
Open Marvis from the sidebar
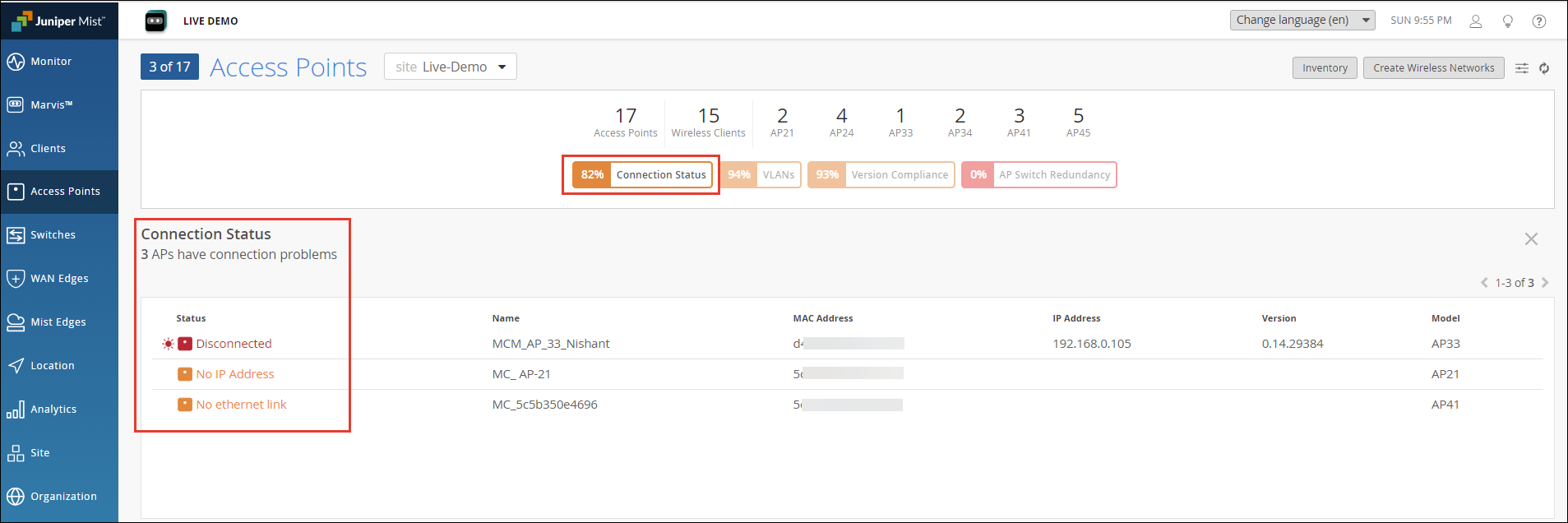pyautogui.click(x=51, y=105)
